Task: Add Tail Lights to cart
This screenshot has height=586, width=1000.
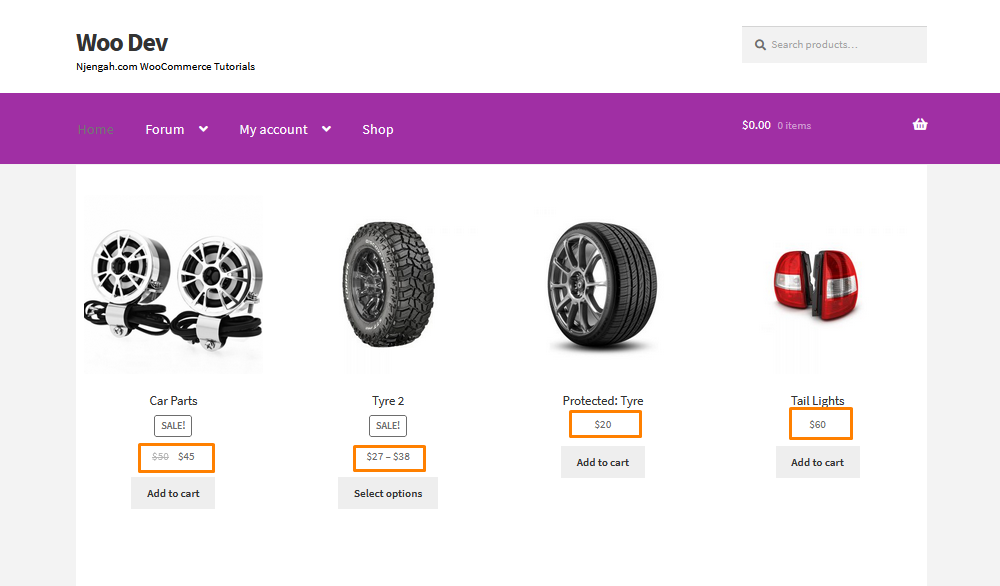Action: (818, 462)
